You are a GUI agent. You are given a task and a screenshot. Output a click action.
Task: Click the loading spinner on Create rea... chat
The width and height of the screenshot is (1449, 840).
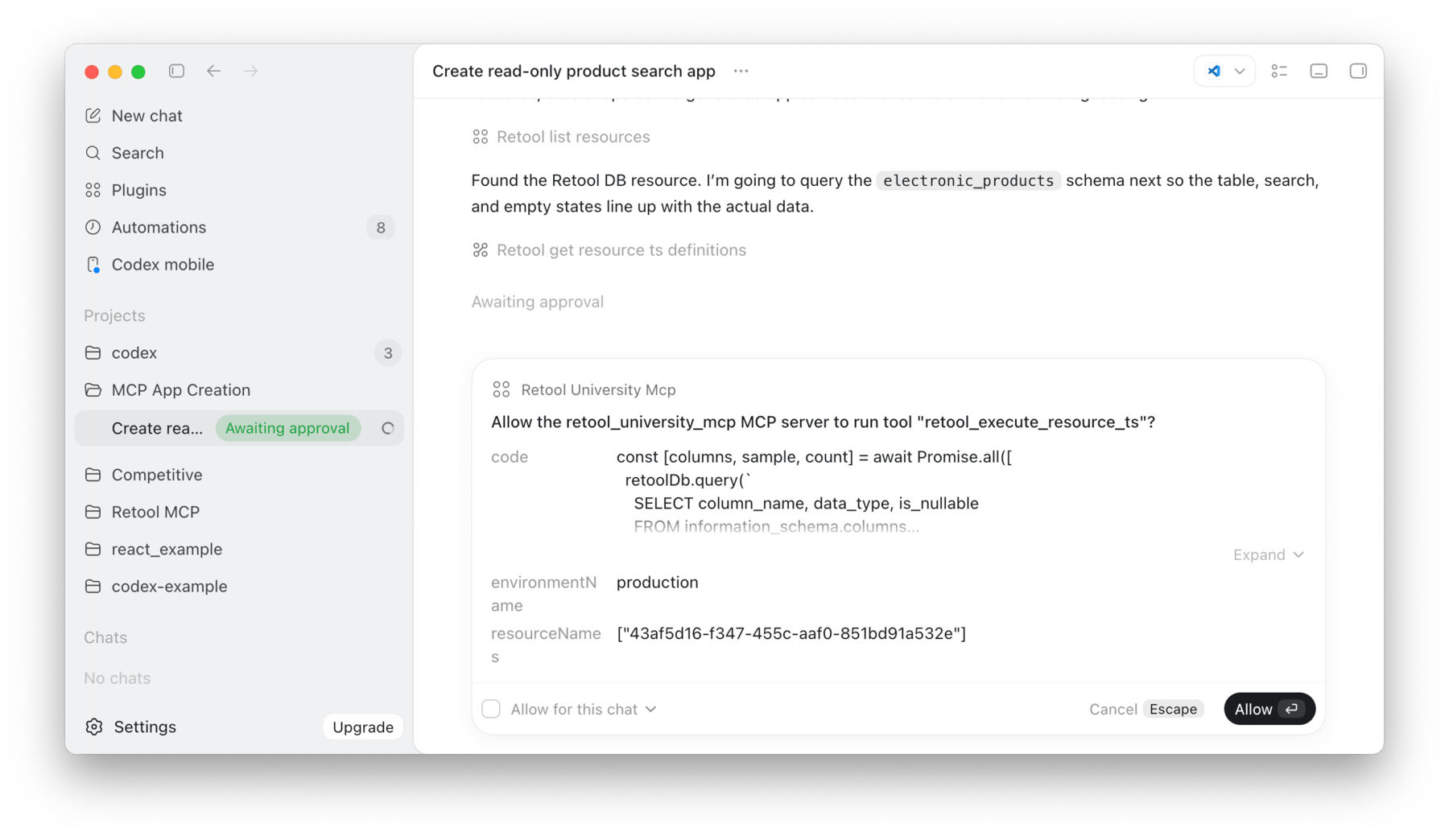(388, 428)
